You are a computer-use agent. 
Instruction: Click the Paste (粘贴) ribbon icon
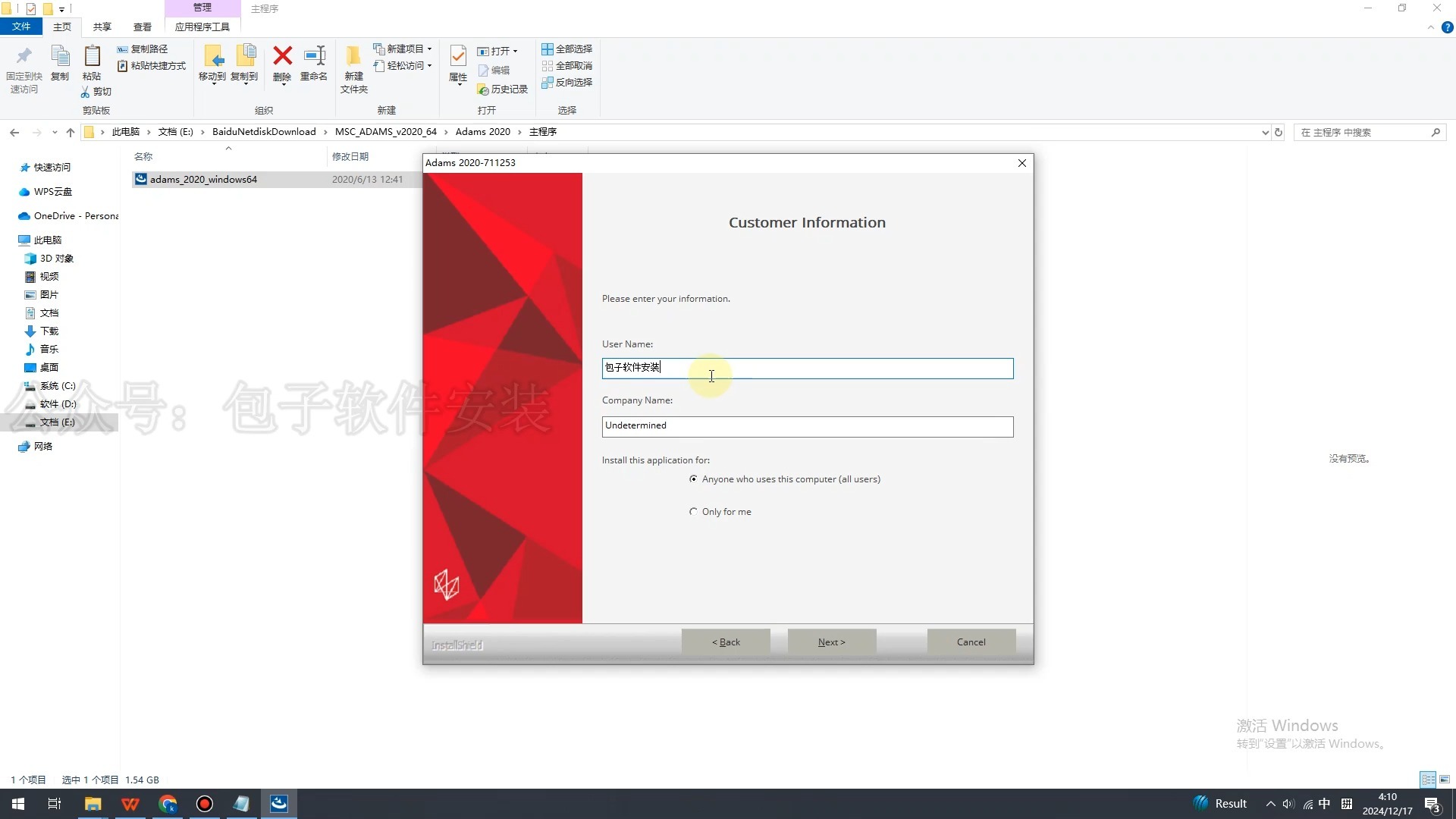92,57
